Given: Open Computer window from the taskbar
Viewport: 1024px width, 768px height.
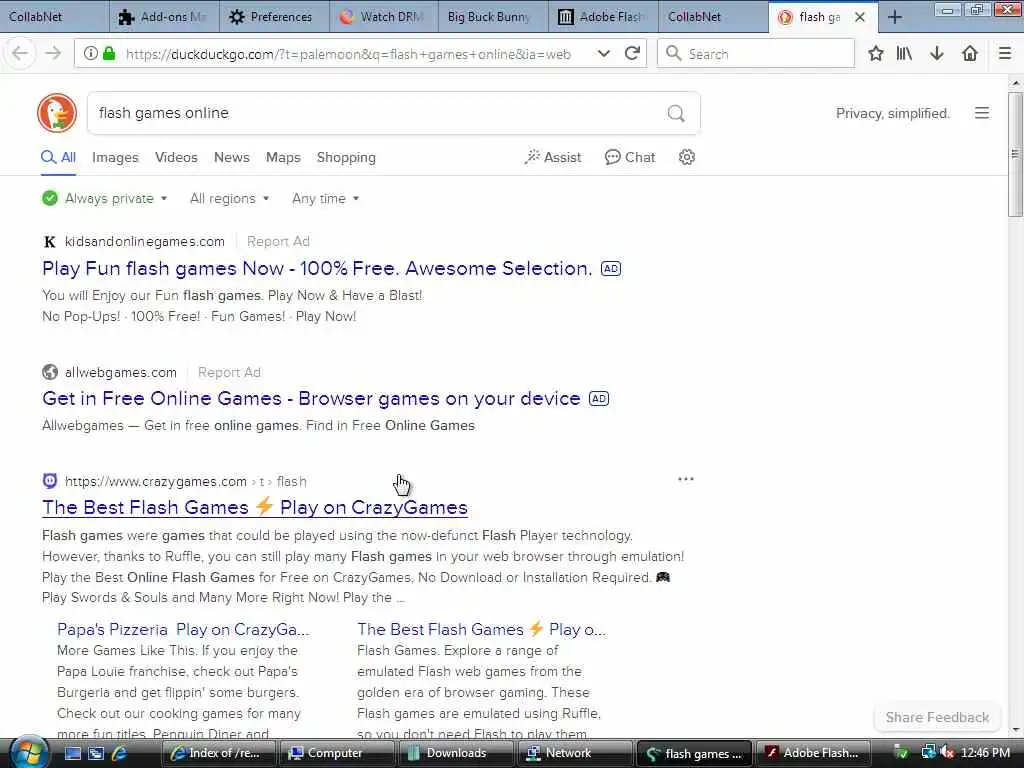Looking at the screenshot, I should (336, 753).
